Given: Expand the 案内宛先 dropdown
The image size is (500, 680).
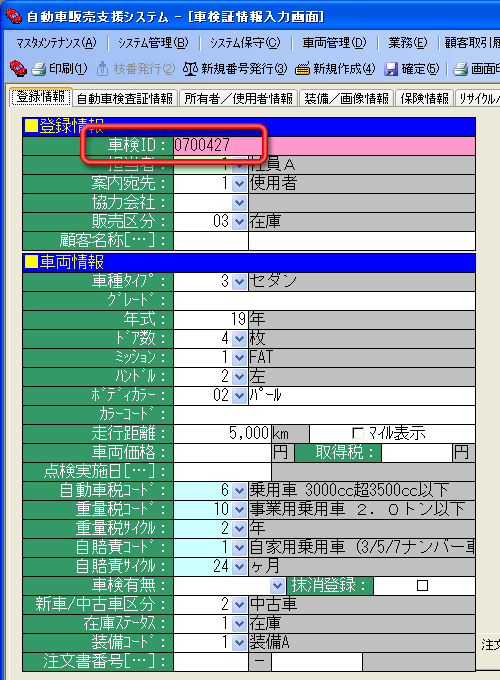Looking at the screenshot, I should [x=239, y=184].
